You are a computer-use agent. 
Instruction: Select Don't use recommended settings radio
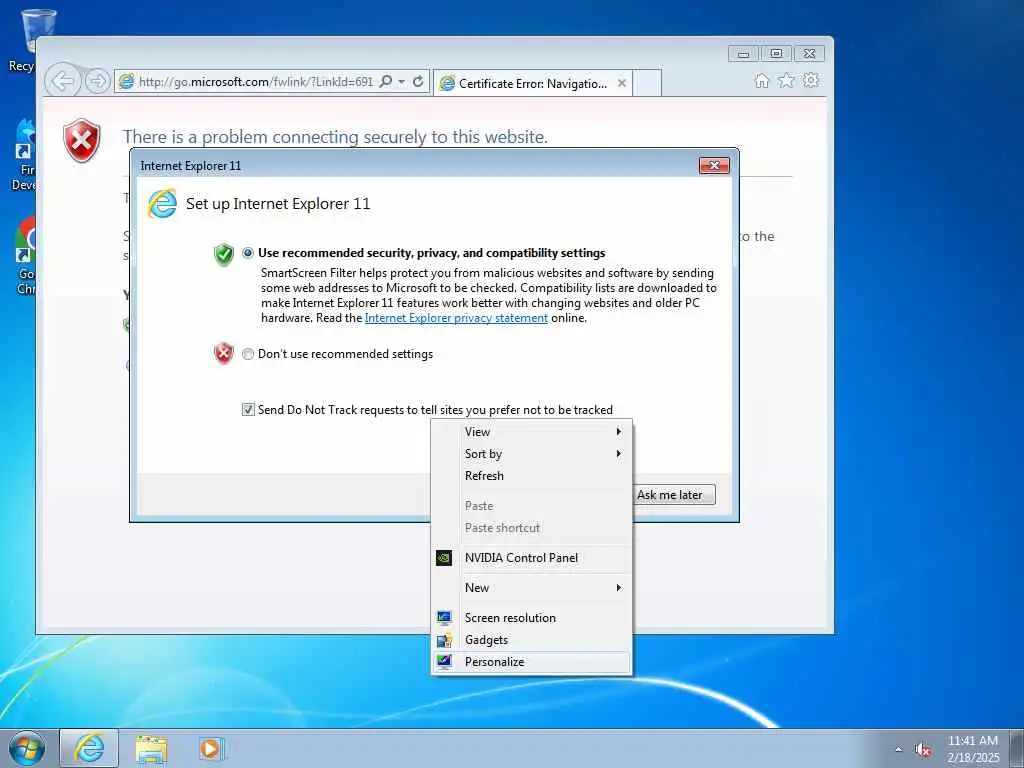[x=248, y=354]
